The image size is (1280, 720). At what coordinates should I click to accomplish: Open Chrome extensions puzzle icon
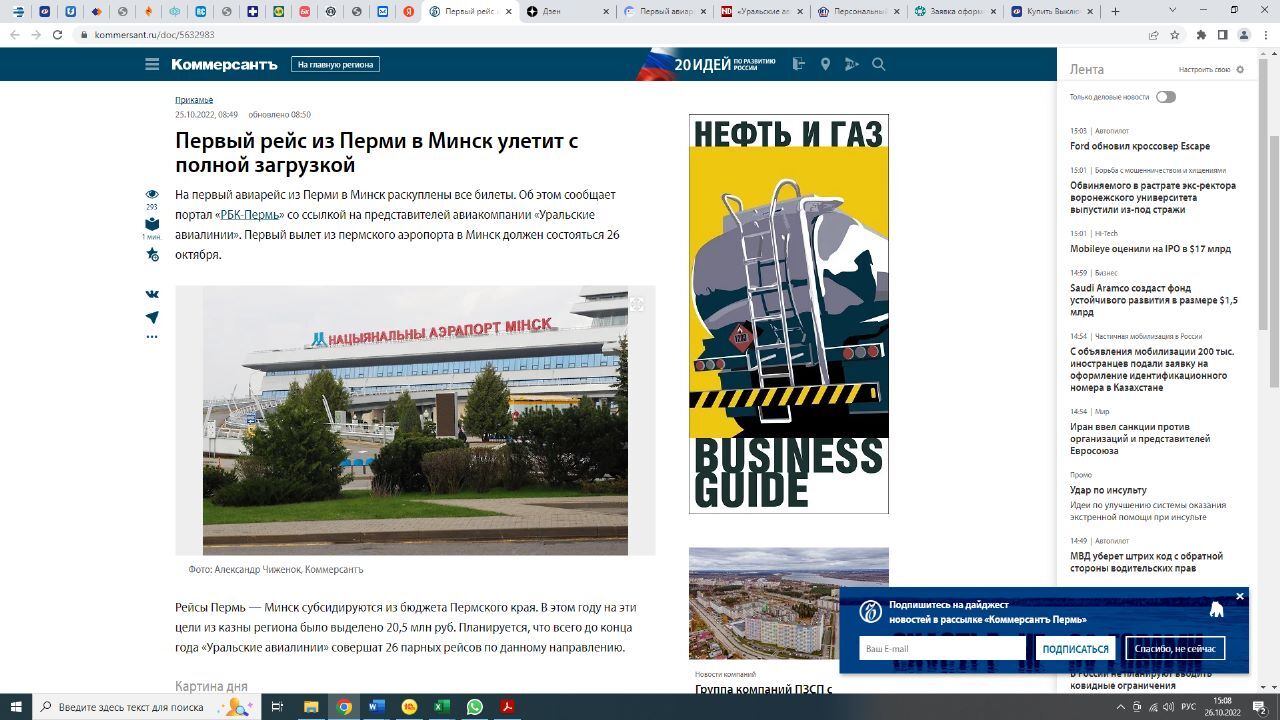pyautogui.click(x=1201, y=34)
